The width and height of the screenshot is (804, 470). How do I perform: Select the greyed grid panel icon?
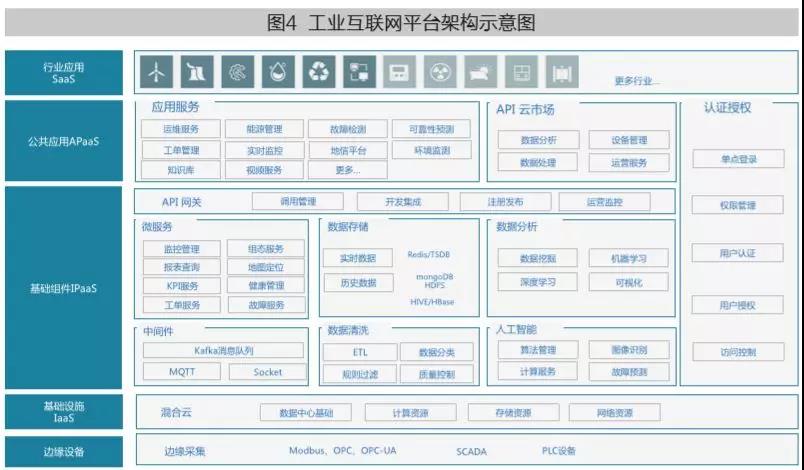click(x=521, y=72)
